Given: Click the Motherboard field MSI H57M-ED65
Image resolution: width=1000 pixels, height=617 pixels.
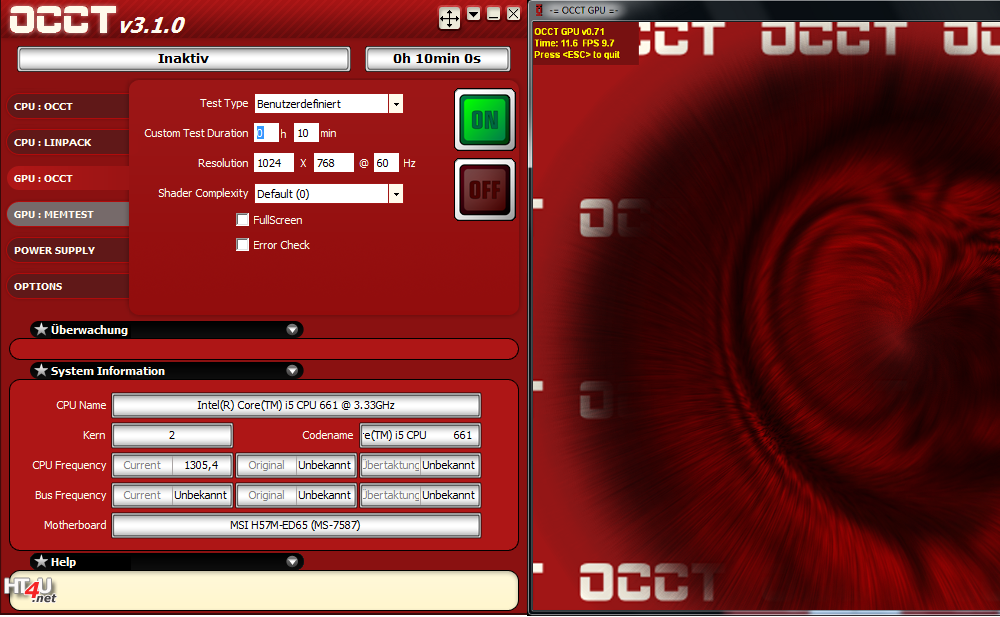Looking at the screenshot, I should [296, 525].
